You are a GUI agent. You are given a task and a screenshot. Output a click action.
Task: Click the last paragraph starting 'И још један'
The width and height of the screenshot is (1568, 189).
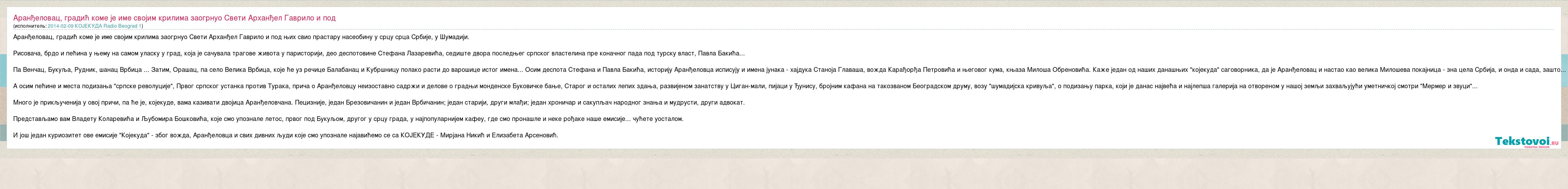click(286, 135)
